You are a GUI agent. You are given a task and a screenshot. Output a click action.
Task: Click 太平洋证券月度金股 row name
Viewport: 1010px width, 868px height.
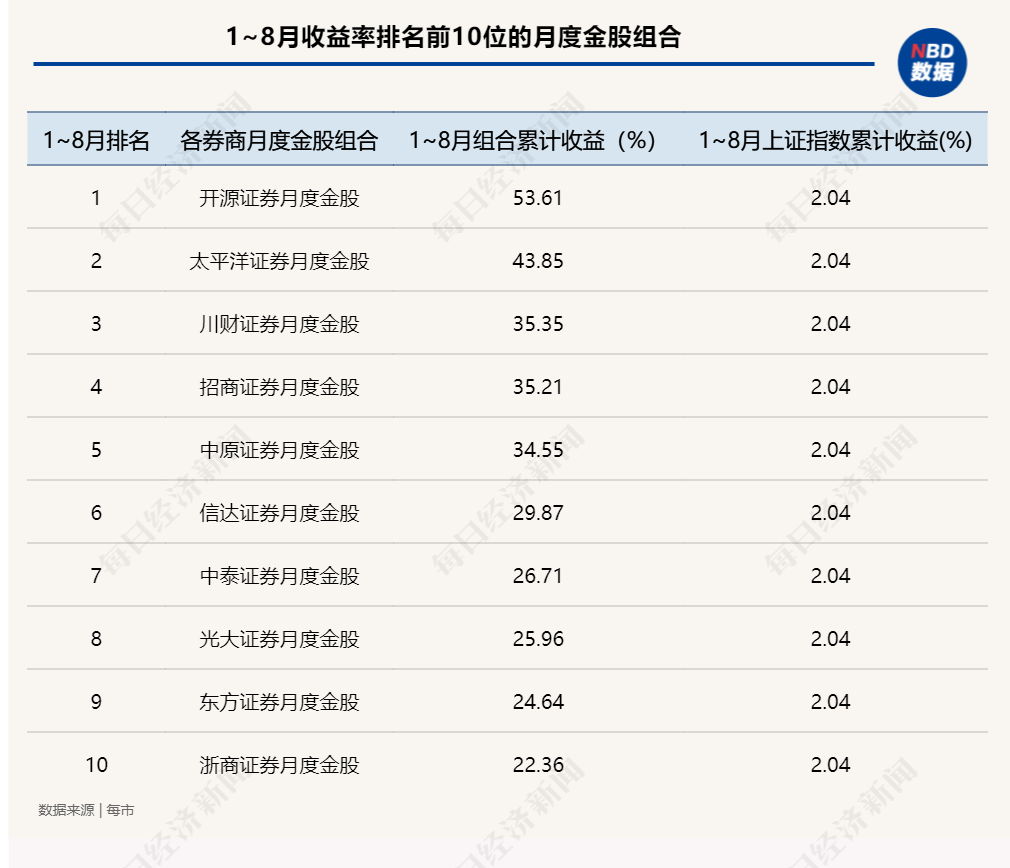(x=279, y=261)
